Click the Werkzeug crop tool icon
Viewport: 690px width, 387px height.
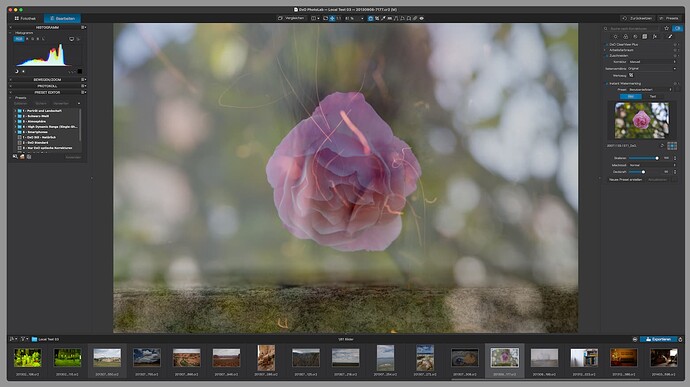pyautogui.click(x=631, y=75)
